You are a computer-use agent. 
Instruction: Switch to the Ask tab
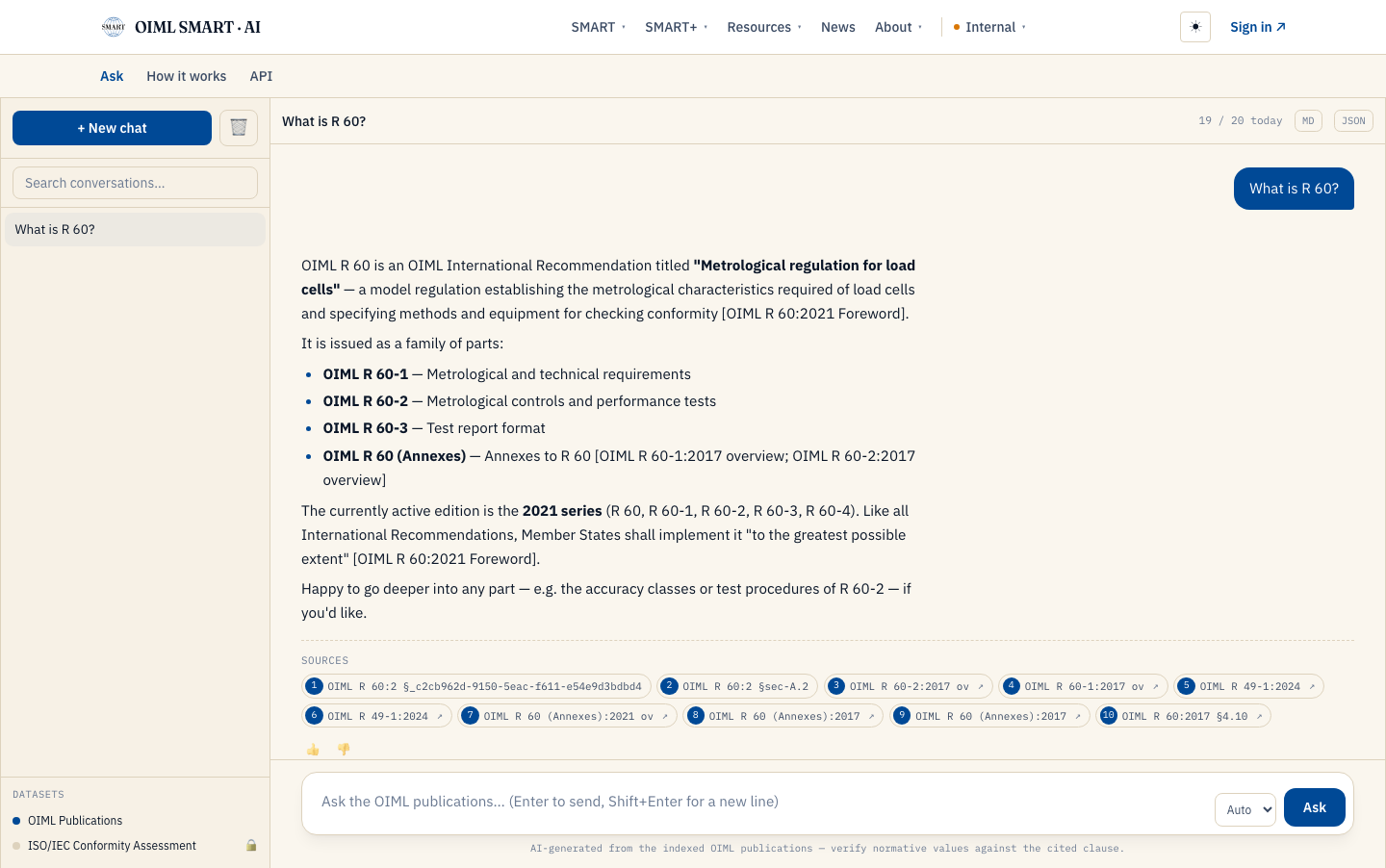pos(112,76)
